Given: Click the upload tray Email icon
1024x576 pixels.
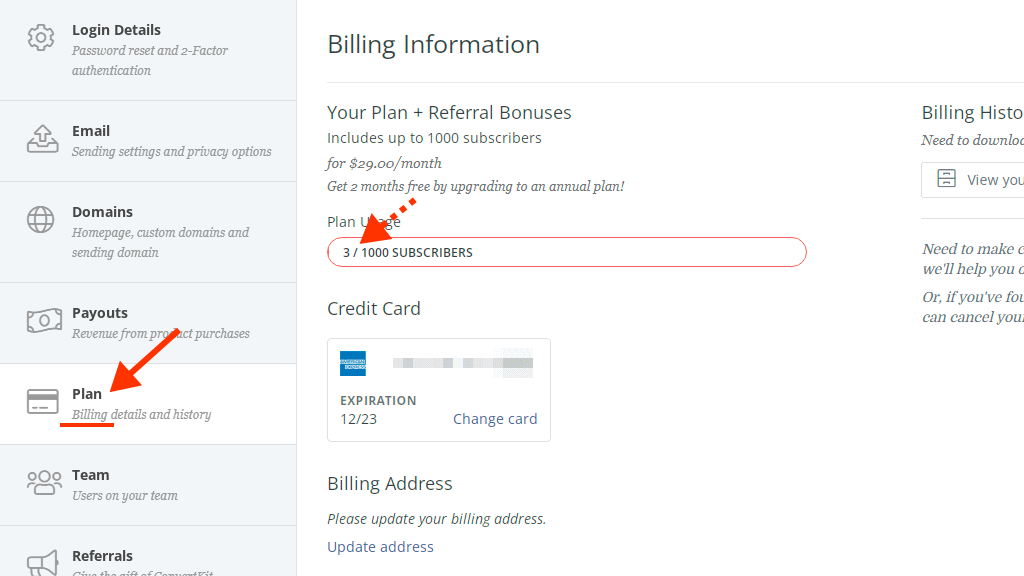Looking at the screenshot, I should [42, 138].
